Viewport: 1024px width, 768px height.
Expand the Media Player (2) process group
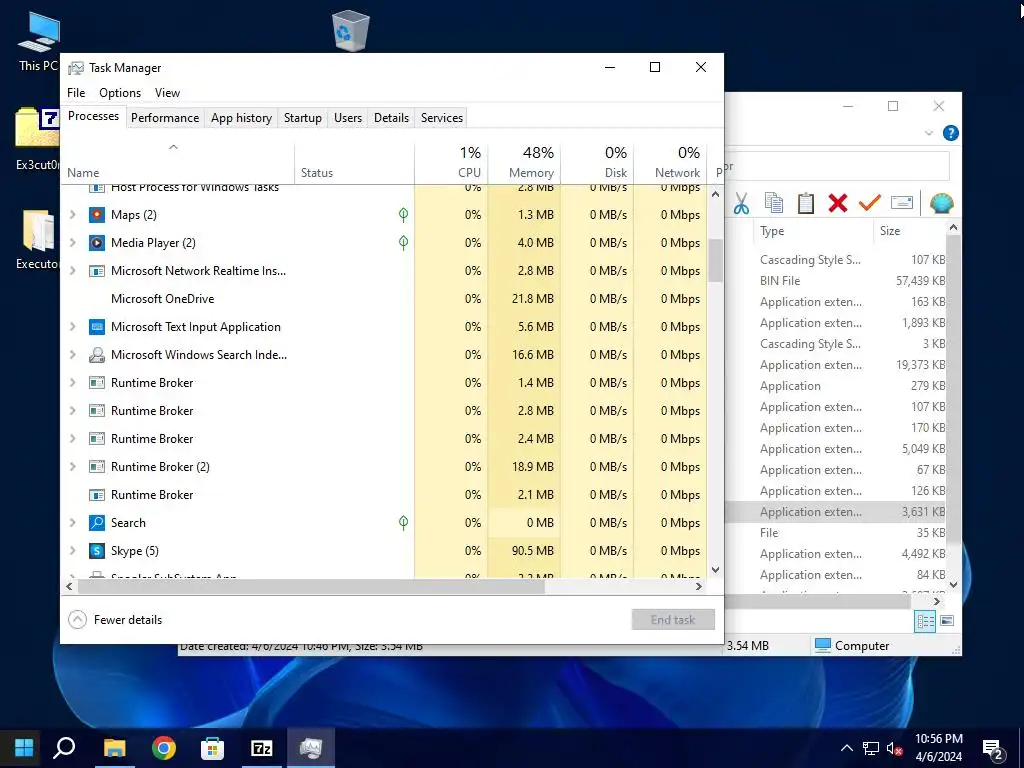pos(73,243)
